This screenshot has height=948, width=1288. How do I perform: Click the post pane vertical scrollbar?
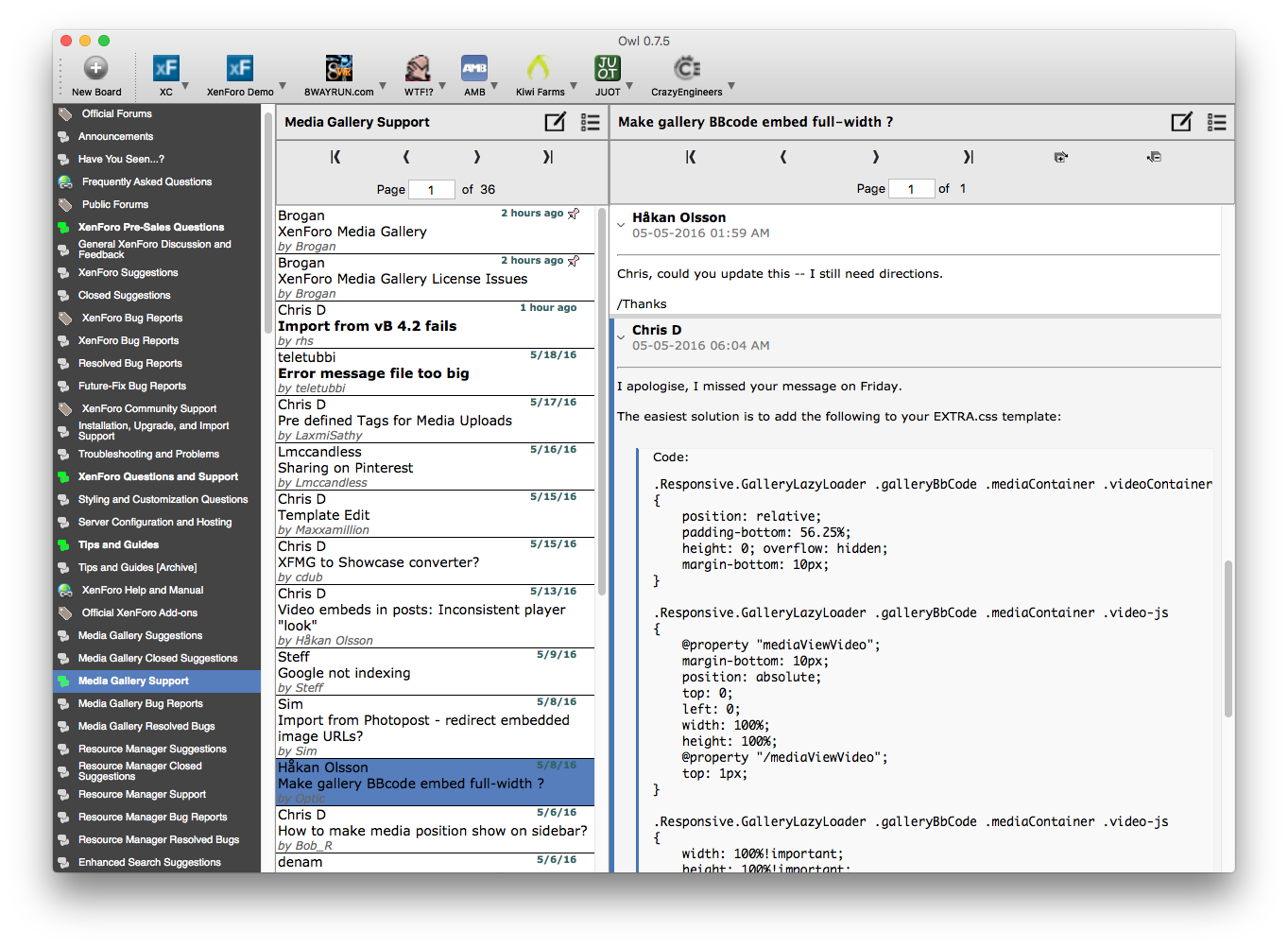(1228, 639)
